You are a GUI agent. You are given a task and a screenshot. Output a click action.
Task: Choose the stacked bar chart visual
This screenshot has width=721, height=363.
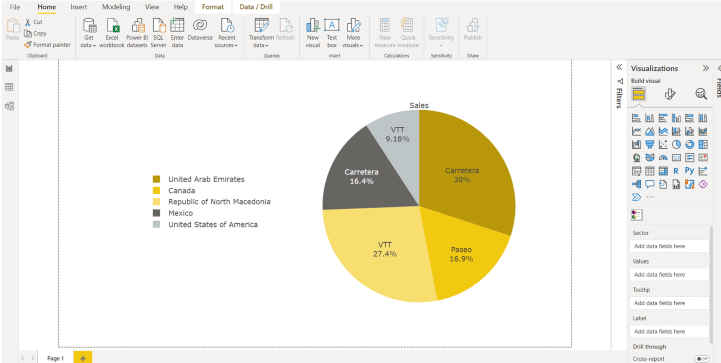(636, 118)
